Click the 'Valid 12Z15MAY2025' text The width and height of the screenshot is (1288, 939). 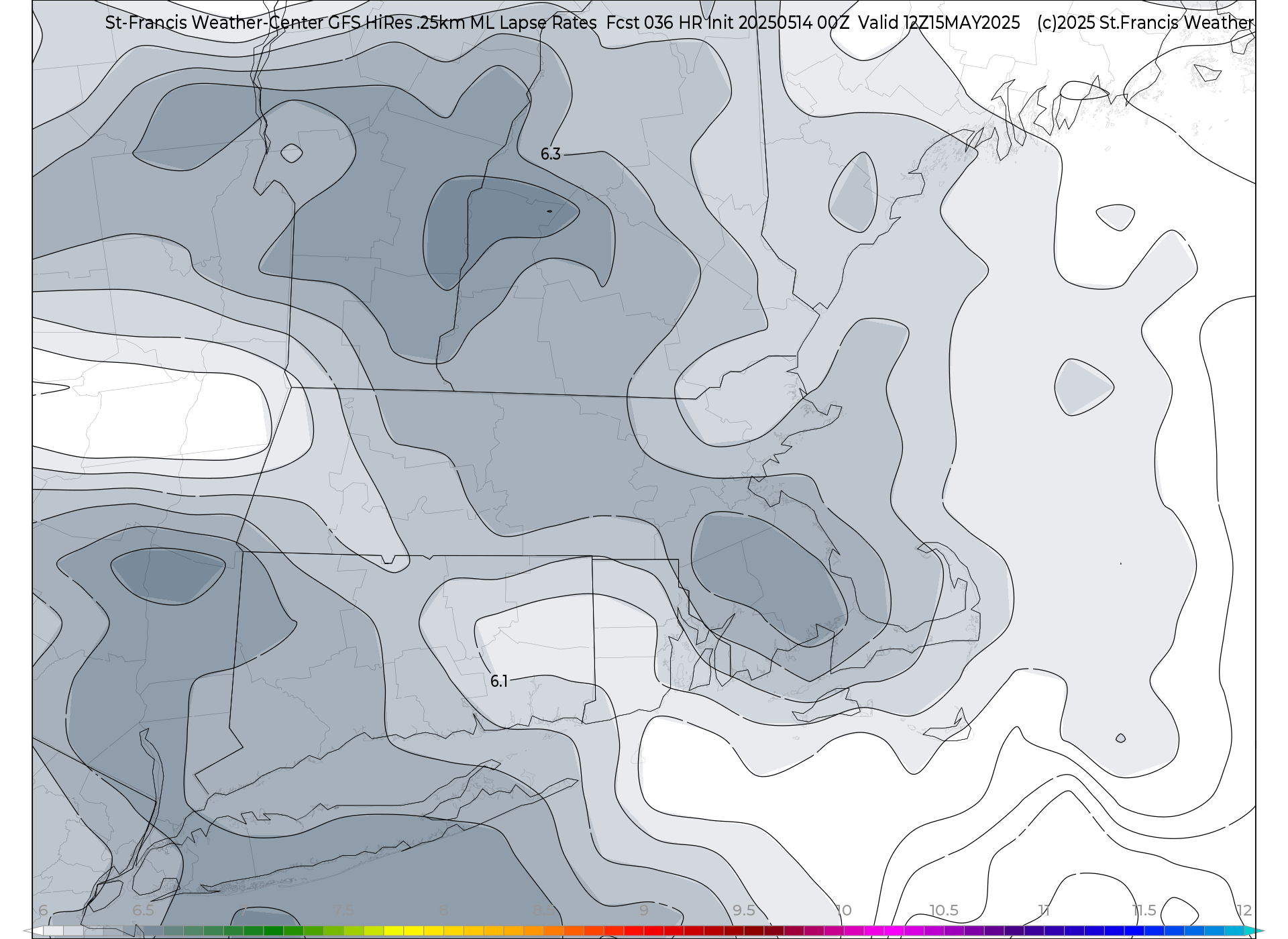click(x=939, y=23)
